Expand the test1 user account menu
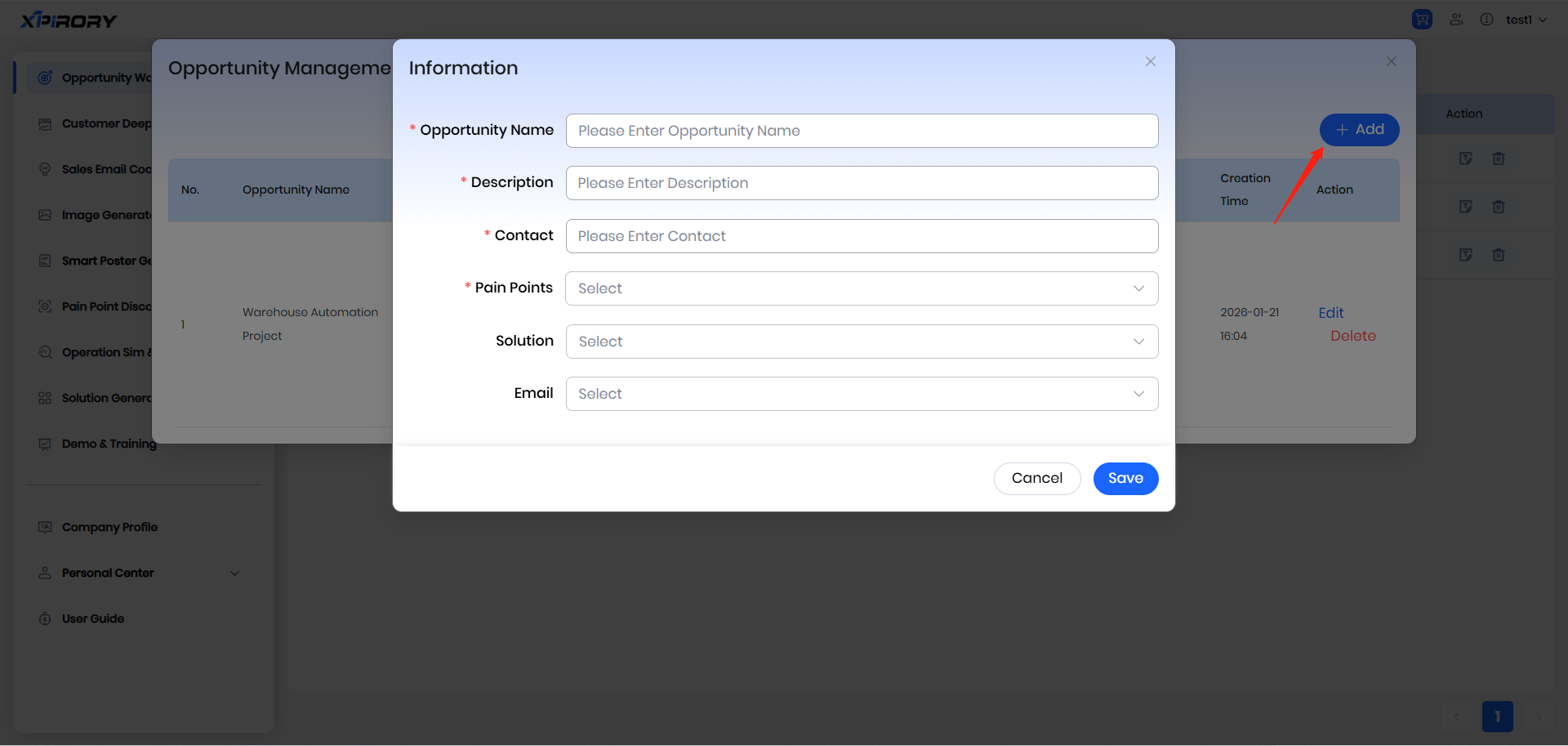Screen dimensions: 1568x746 pyautogui.click(x=1526, y=20)
